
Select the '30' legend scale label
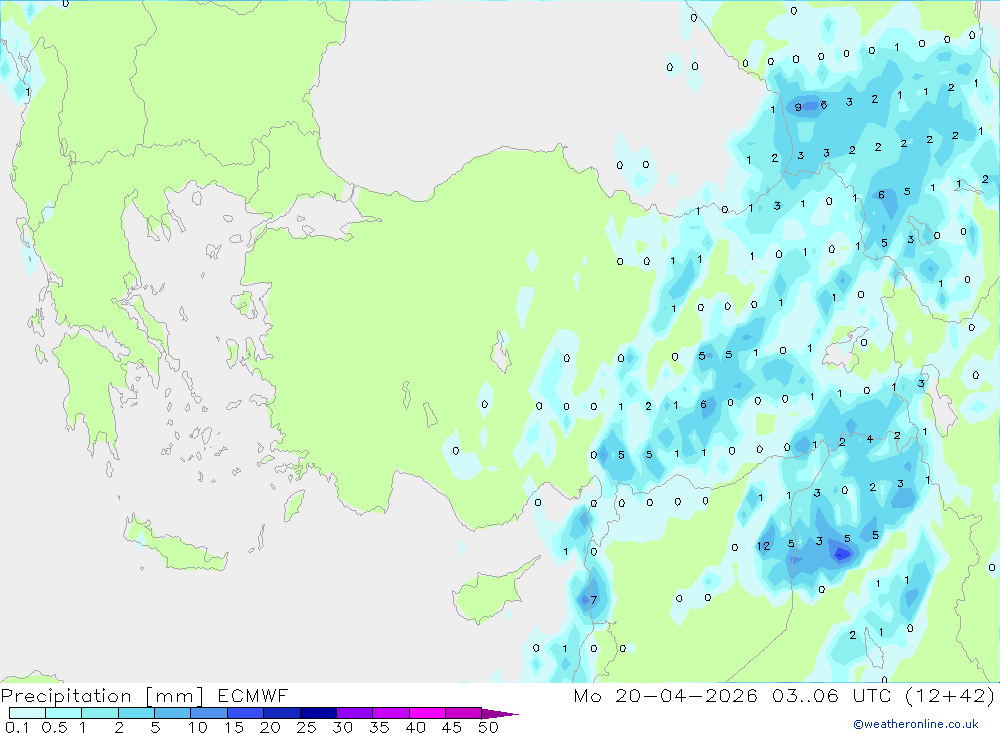tap(343, 727)
